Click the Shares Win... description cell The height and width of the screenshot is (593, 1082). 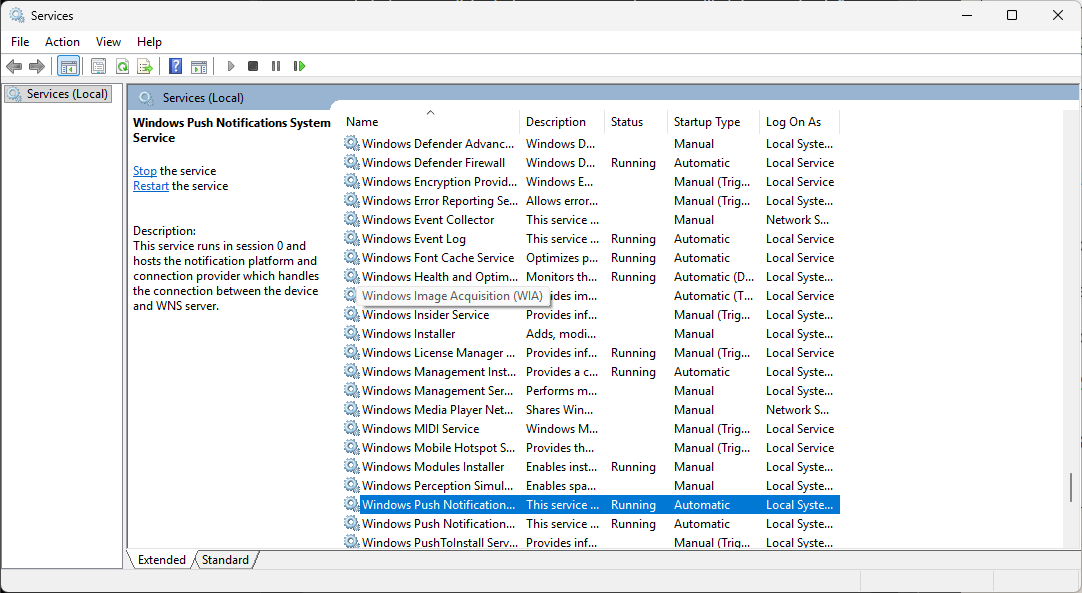click(x=559, y=409)
